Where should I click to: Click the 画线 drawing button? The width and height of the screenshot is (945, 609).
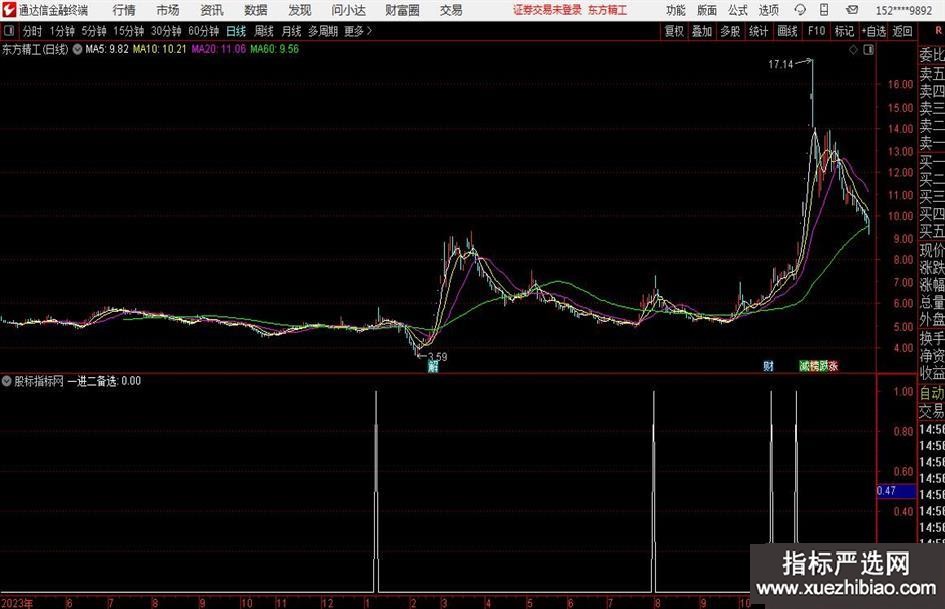(787, 31)
